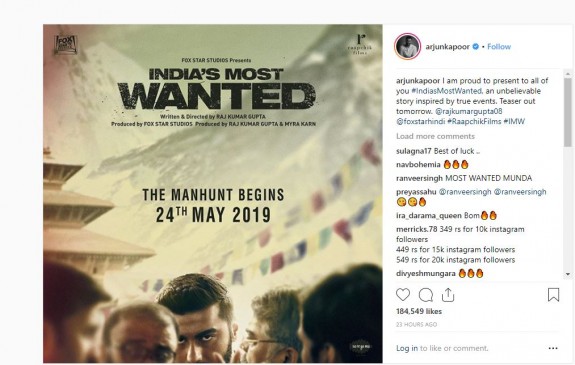575x365 pixels.
Task: Open the India's Most Wanted poster image
Action: point(213,194)
